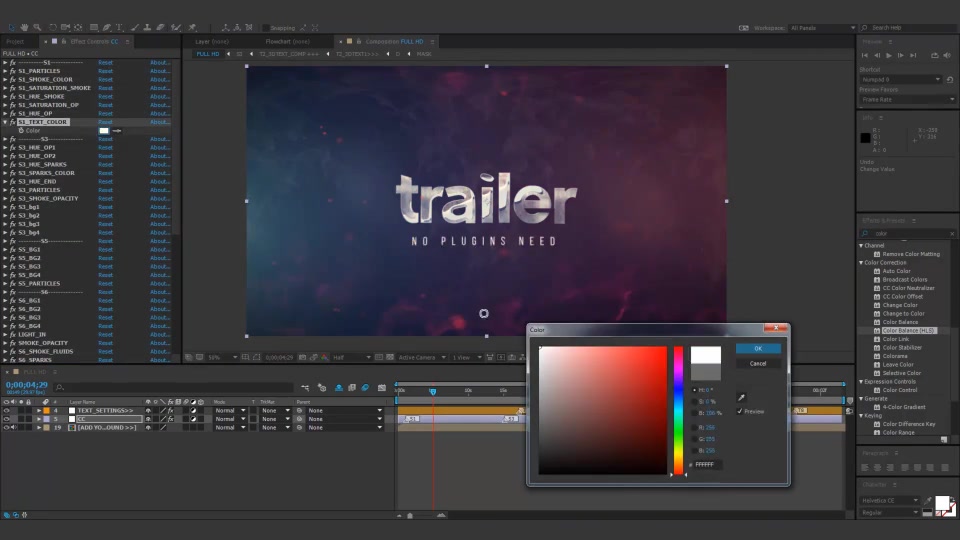Toggle the timeline Draft 3D icon
The width and height of the screenshot is (960, 540).
coord(322,388)
